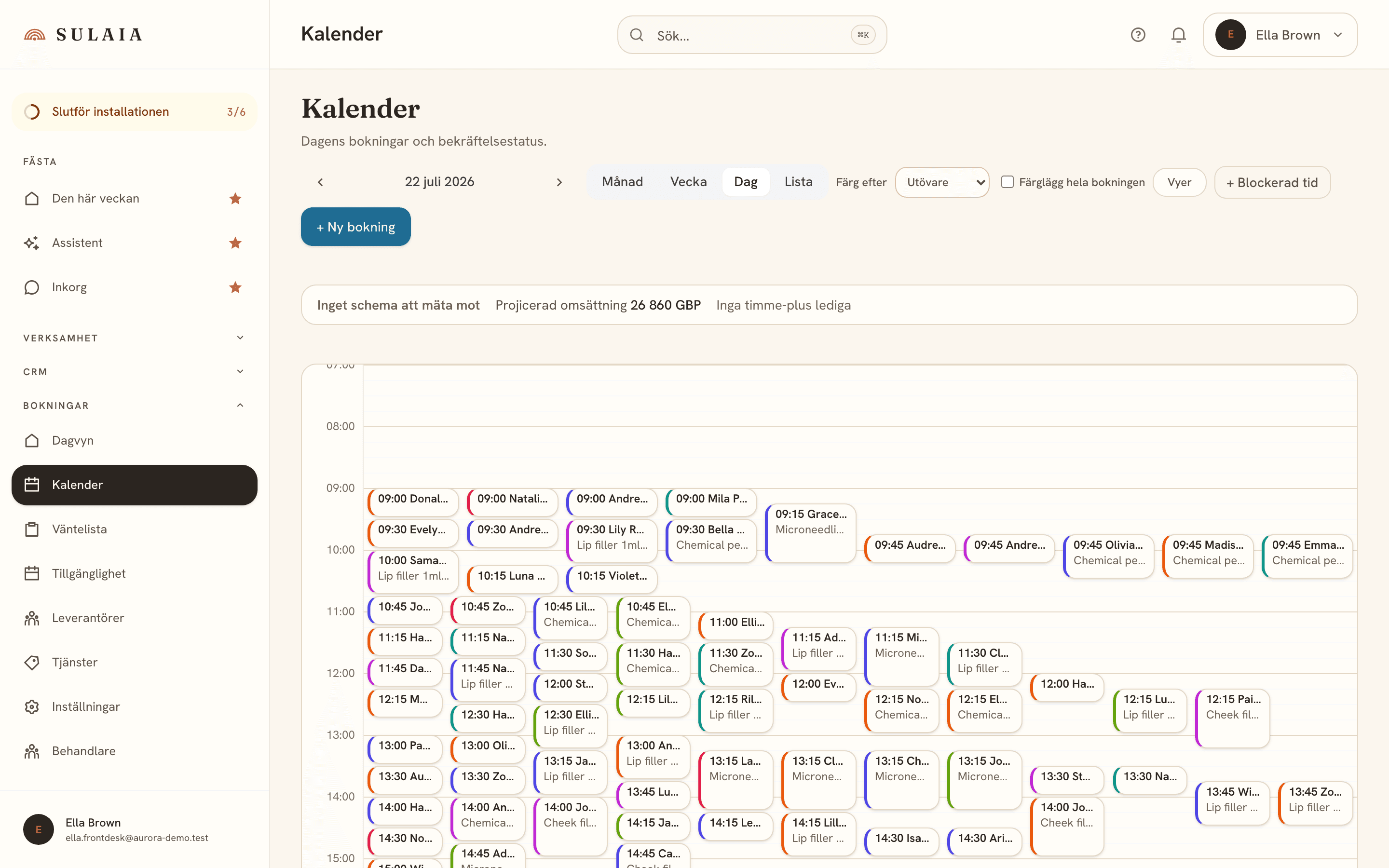Open the 09:00 Donal booking card
Image resolution: width=1389 pixels, height=868 pixels.
(x=413, y=502)
